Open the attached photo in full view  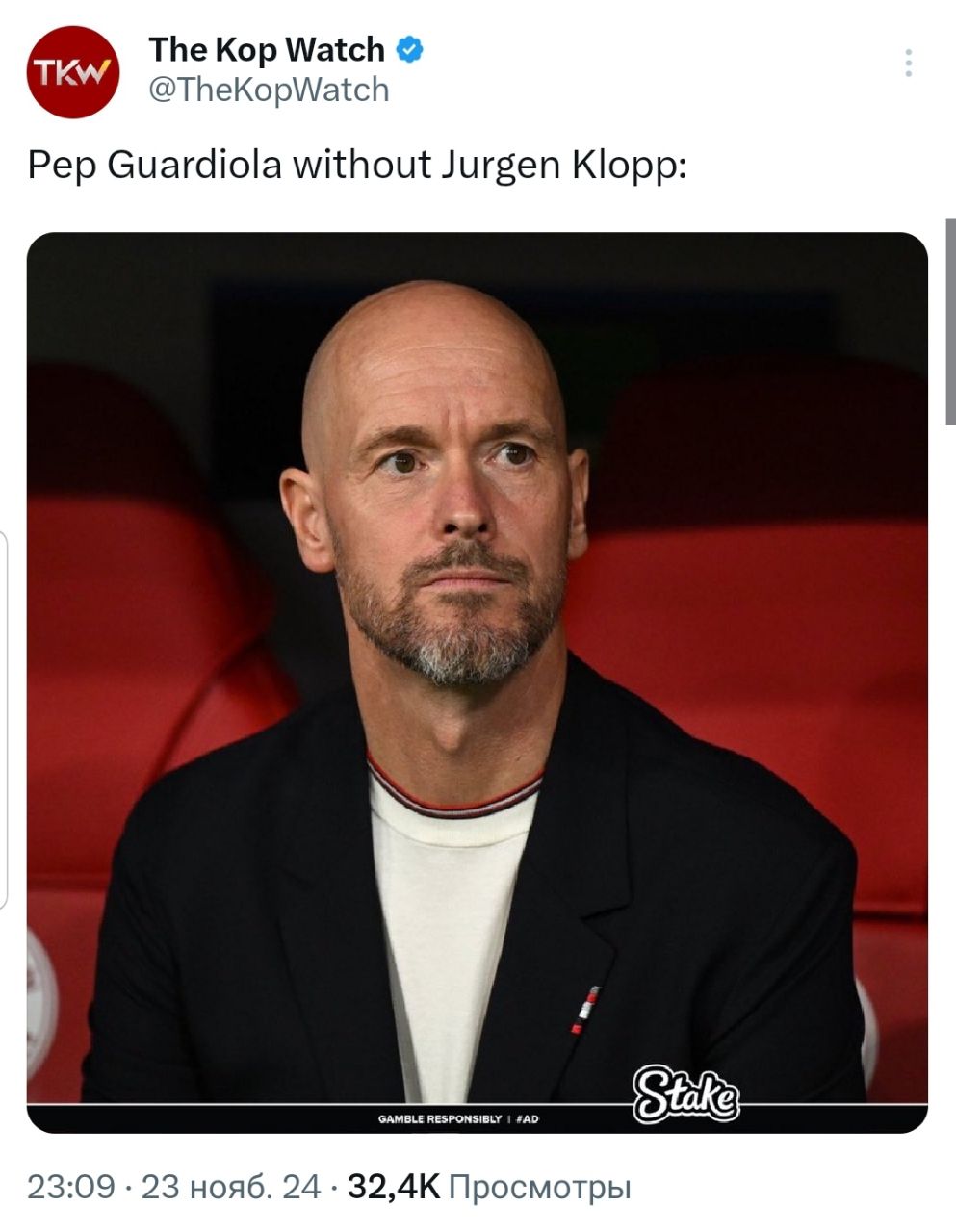coord(478,681)
